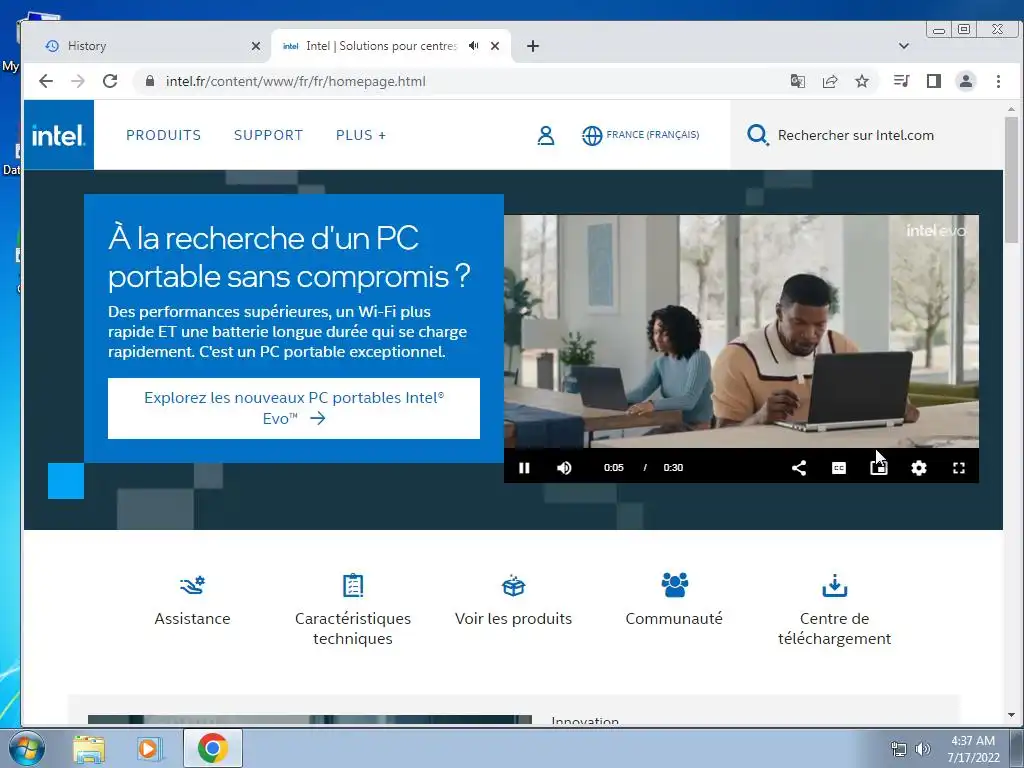This screenshot has height=768, width=1024.
Task: Open the media controls icon in toolbar
Action: pos(902,81)
